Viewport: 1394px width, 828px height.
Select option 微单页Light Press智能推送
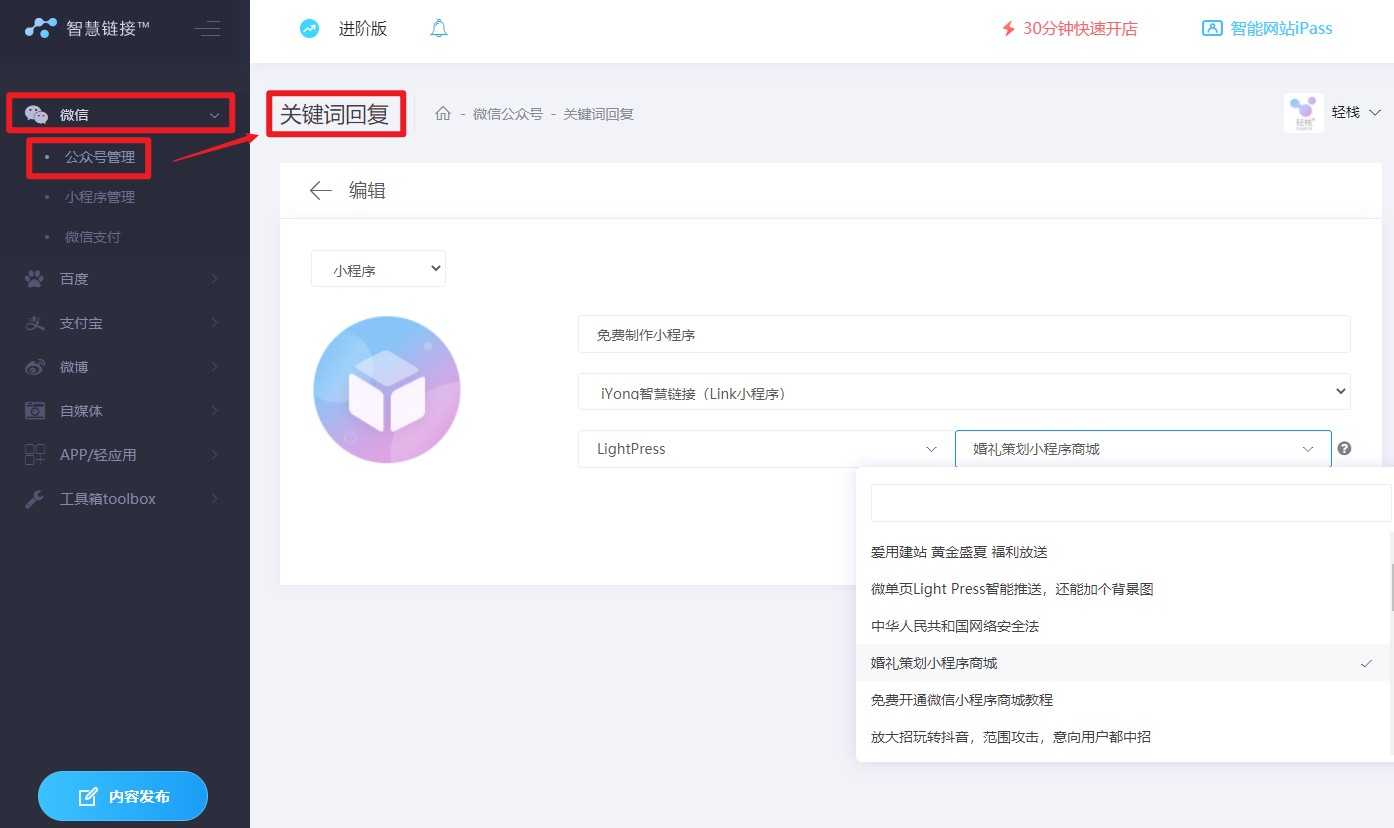pos(1124,589)
